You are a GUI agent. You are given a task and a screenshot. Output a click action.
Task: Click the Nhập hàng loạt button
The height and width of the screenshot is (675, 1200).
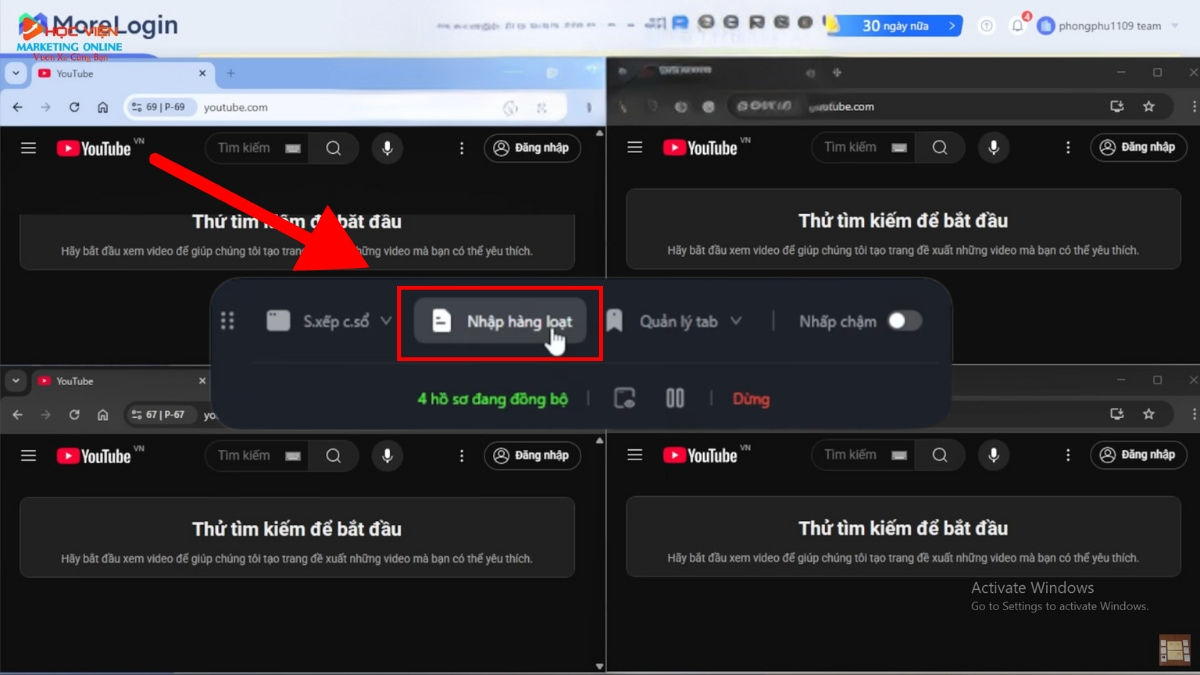[500, 322]
